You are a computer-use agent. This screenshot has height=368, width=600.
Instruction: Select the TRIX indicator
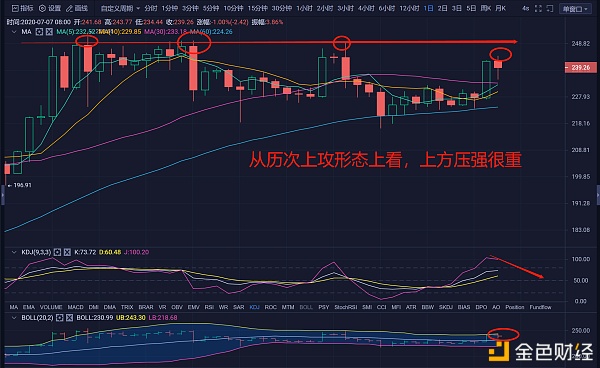(127, 307)
